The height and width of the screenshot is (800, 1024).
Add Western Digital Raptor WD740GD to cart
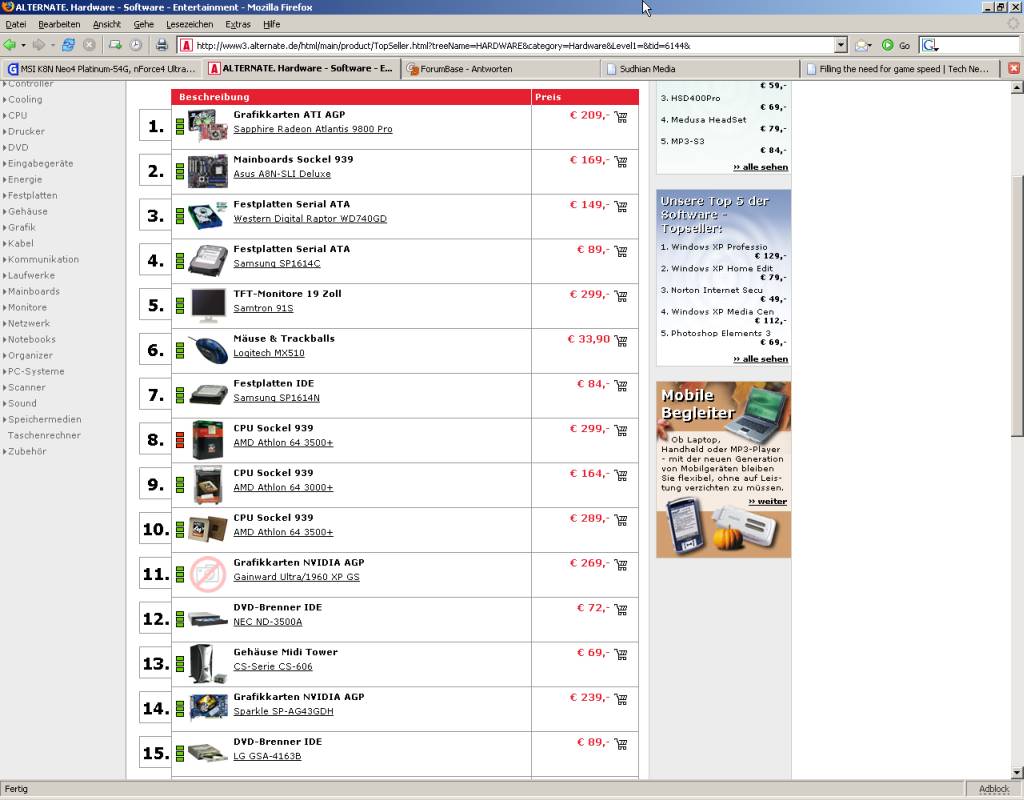point(620,206)
